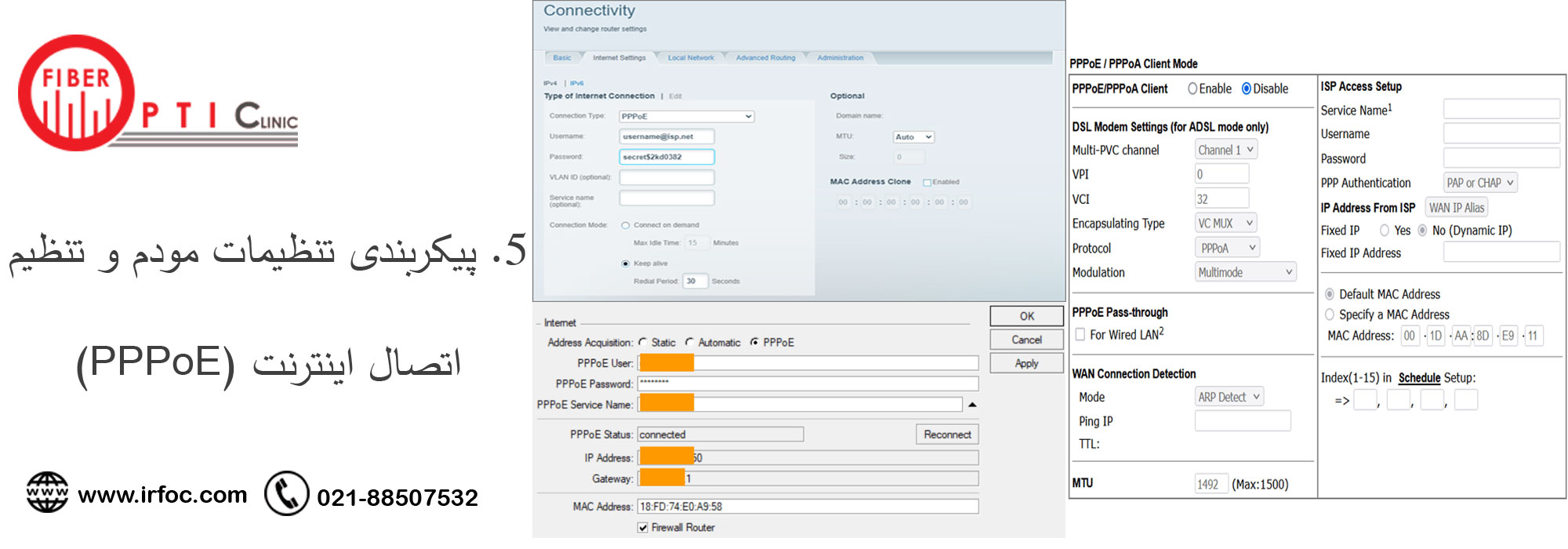Open the Advanced Routing tab

coord(765,58)
